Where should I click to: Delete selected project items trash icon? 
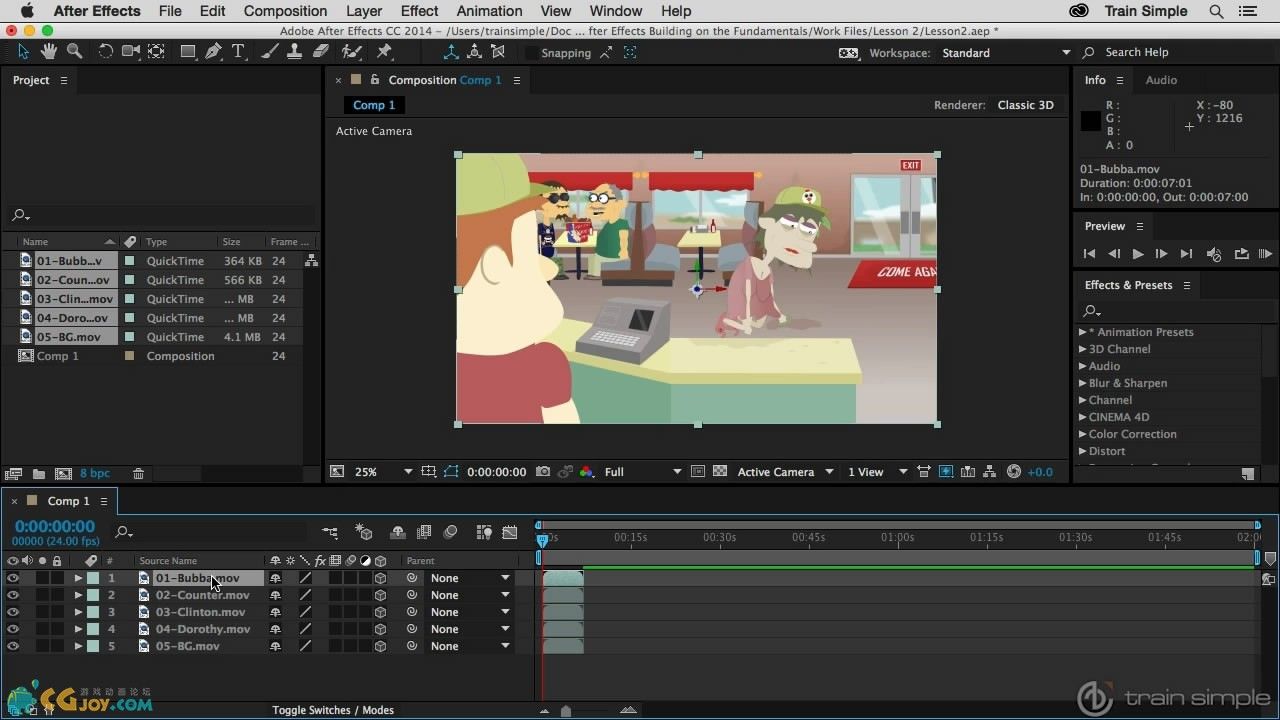click(138, 474)
